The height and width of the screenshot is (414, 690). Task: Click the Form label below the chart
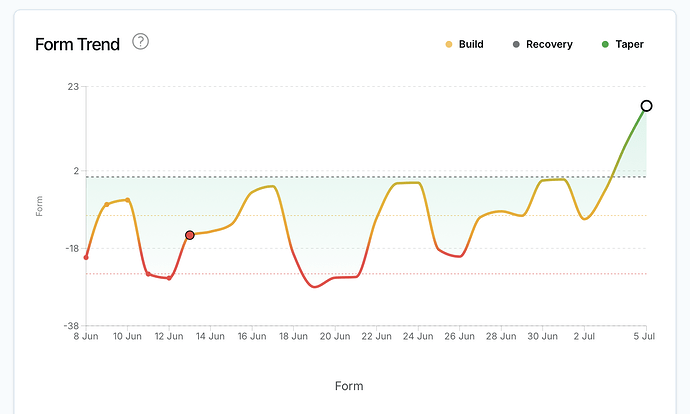(349, 386)
